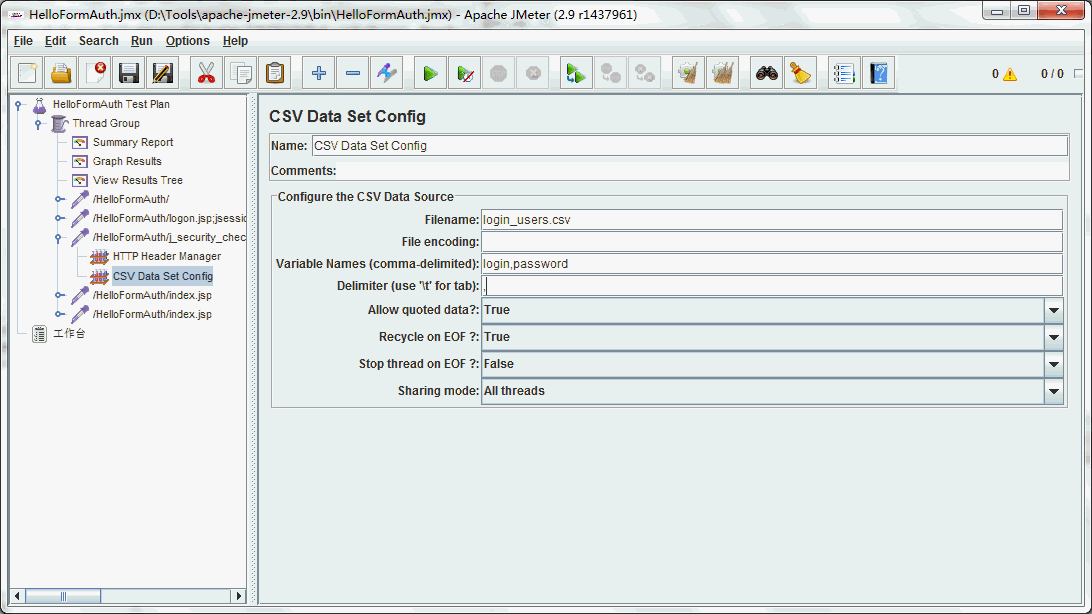Viewport: 1092px width, 614px height.
Task: Open a test plan file icon
Action: (61, 73)
